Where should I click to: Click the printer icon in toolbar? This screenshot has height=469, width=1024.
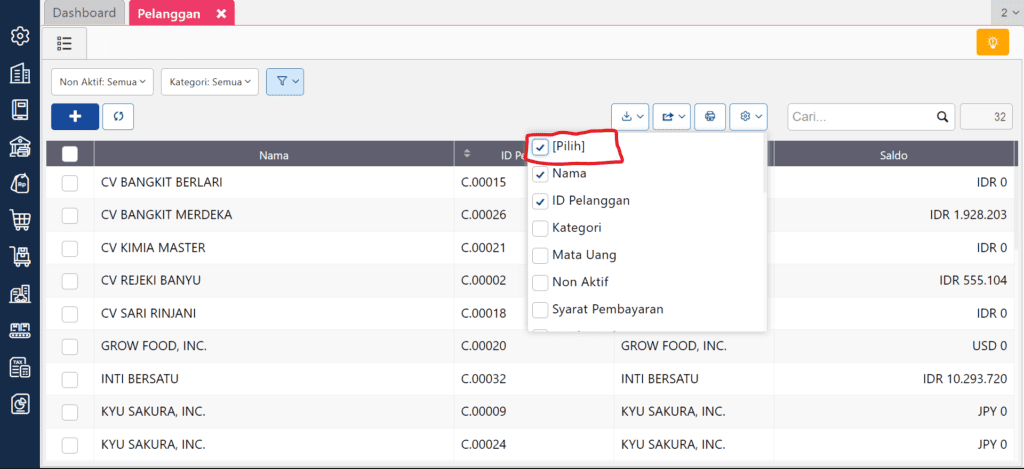tap(710, 116)
